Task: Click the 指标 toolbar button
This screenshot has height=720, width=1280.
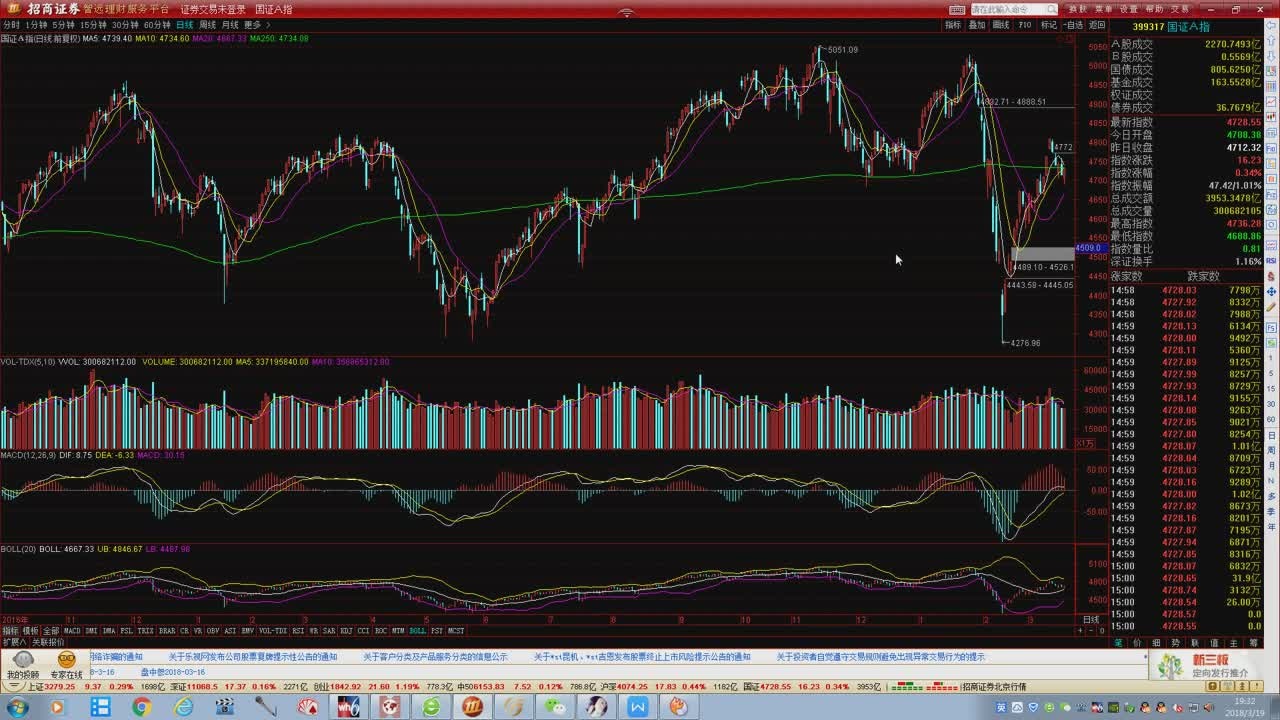Action: 953,25
